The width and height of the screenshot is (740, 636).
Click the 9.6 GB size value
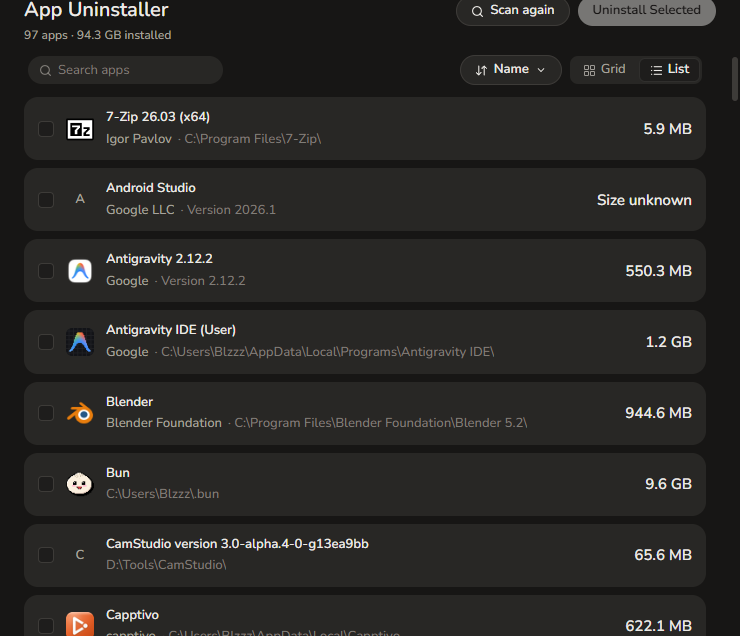click(668, 484)
